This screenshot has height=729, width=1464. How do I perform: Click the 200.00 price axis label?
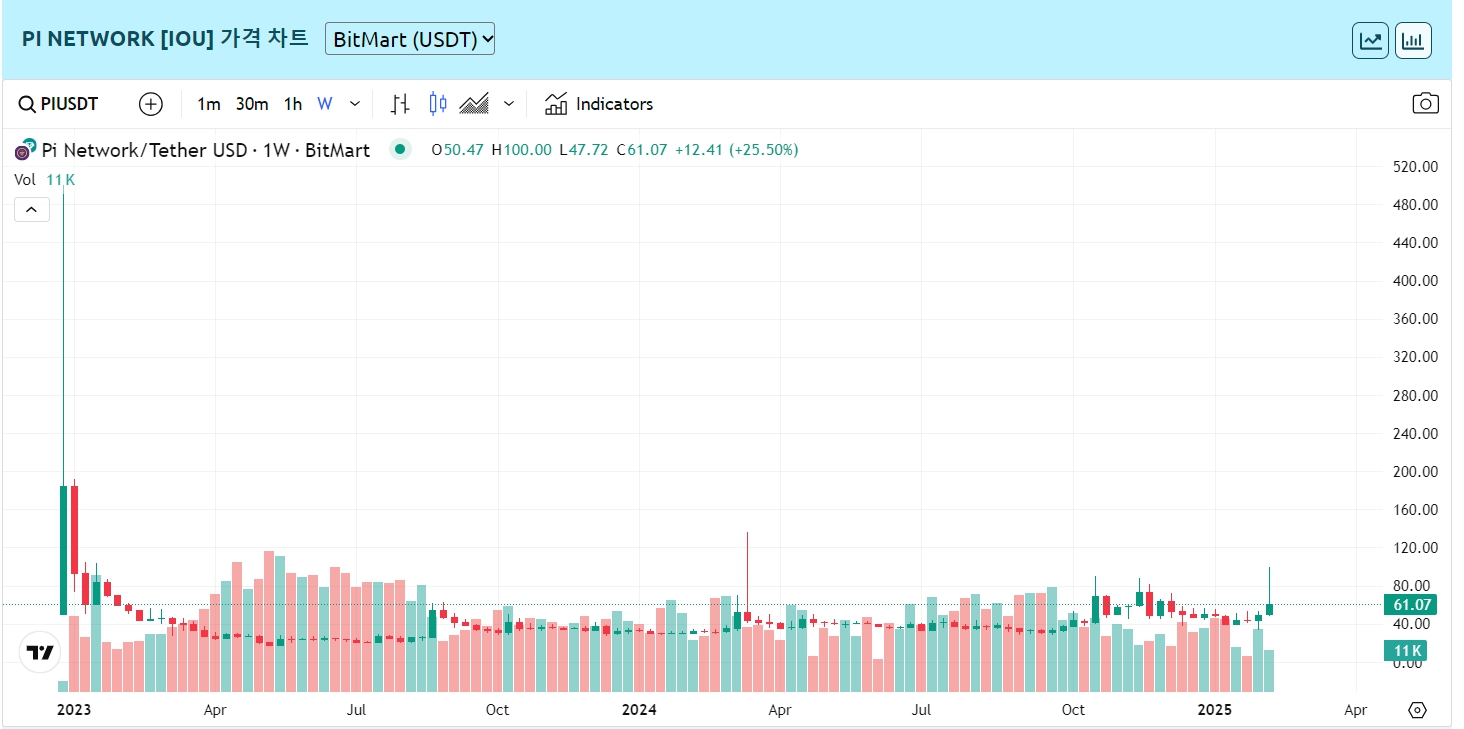[1415, 471]
